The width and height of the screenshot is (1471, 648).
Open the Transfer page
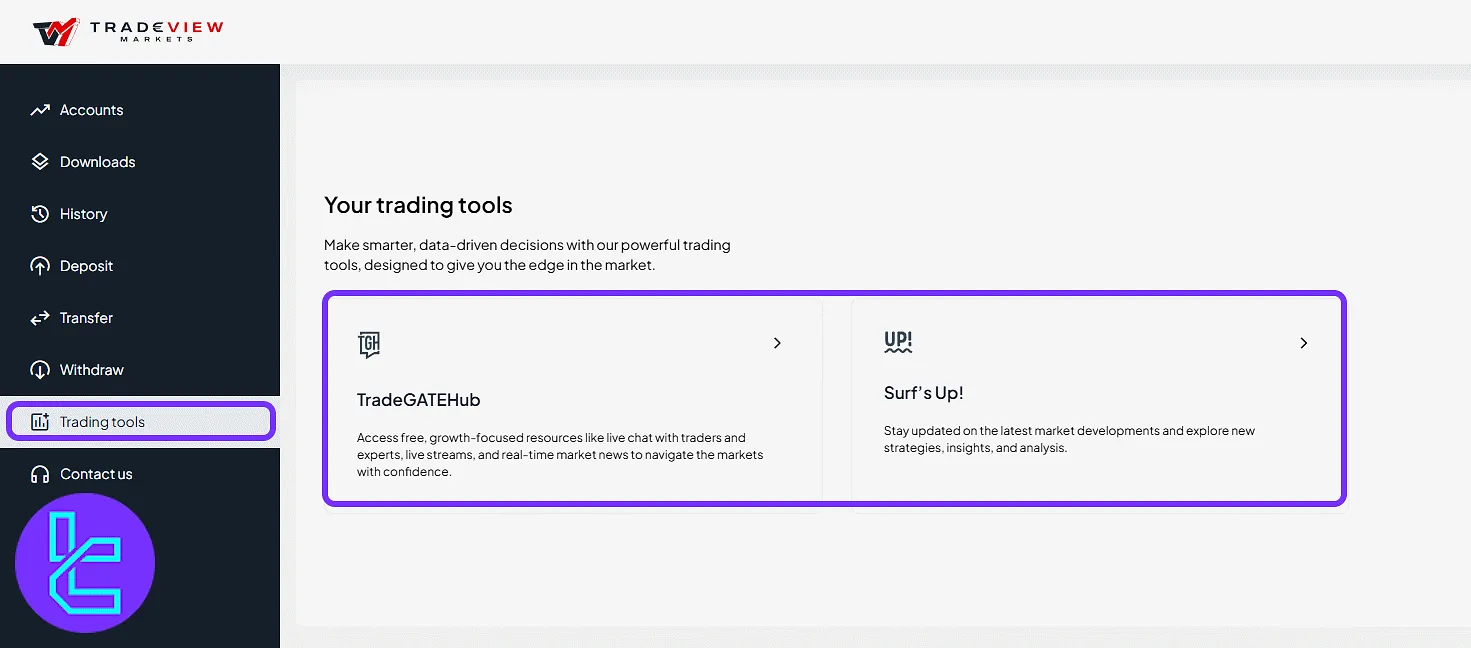click(x=140, y=318)
